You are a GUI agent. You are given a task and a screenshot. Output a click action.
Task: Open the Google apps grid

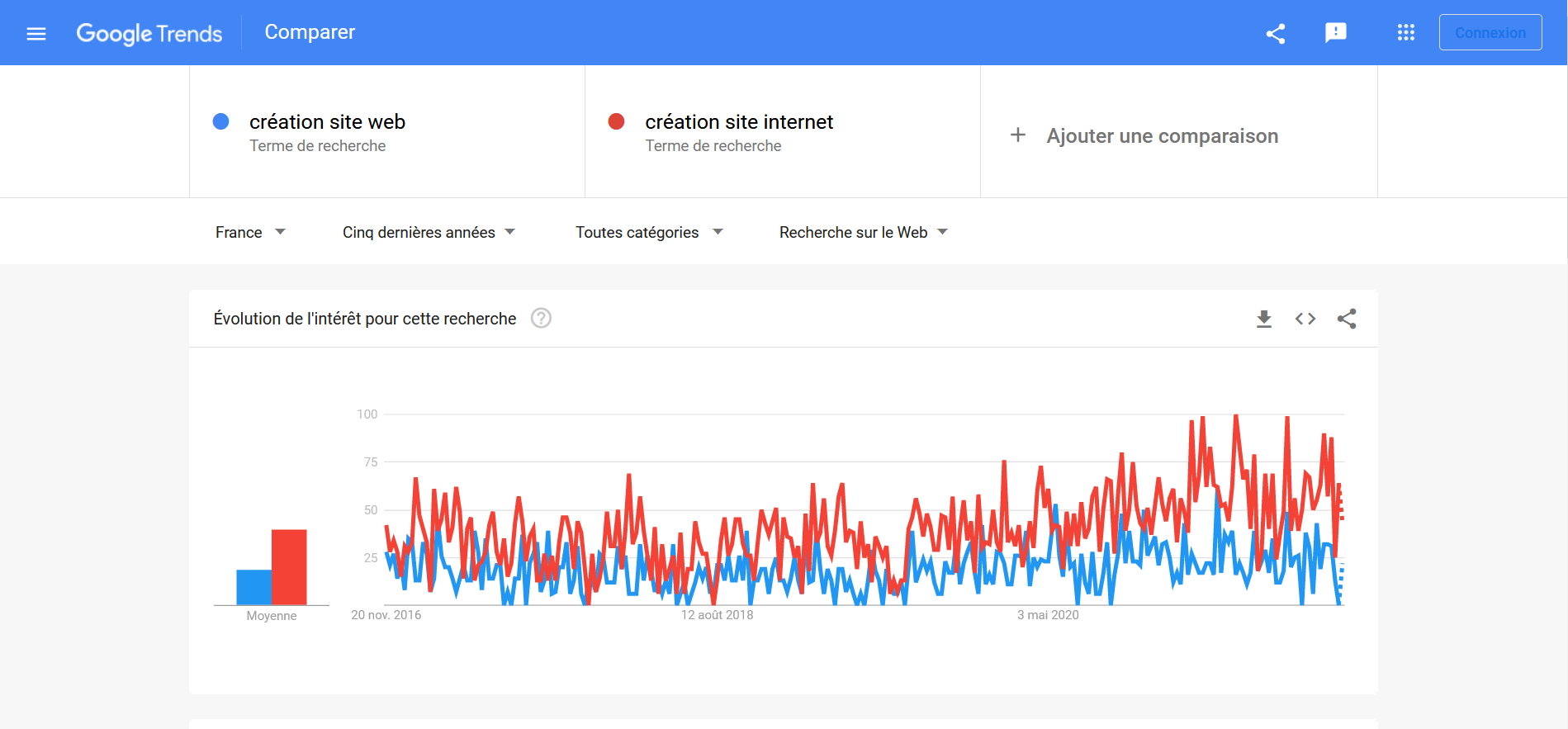(1405, 32)
